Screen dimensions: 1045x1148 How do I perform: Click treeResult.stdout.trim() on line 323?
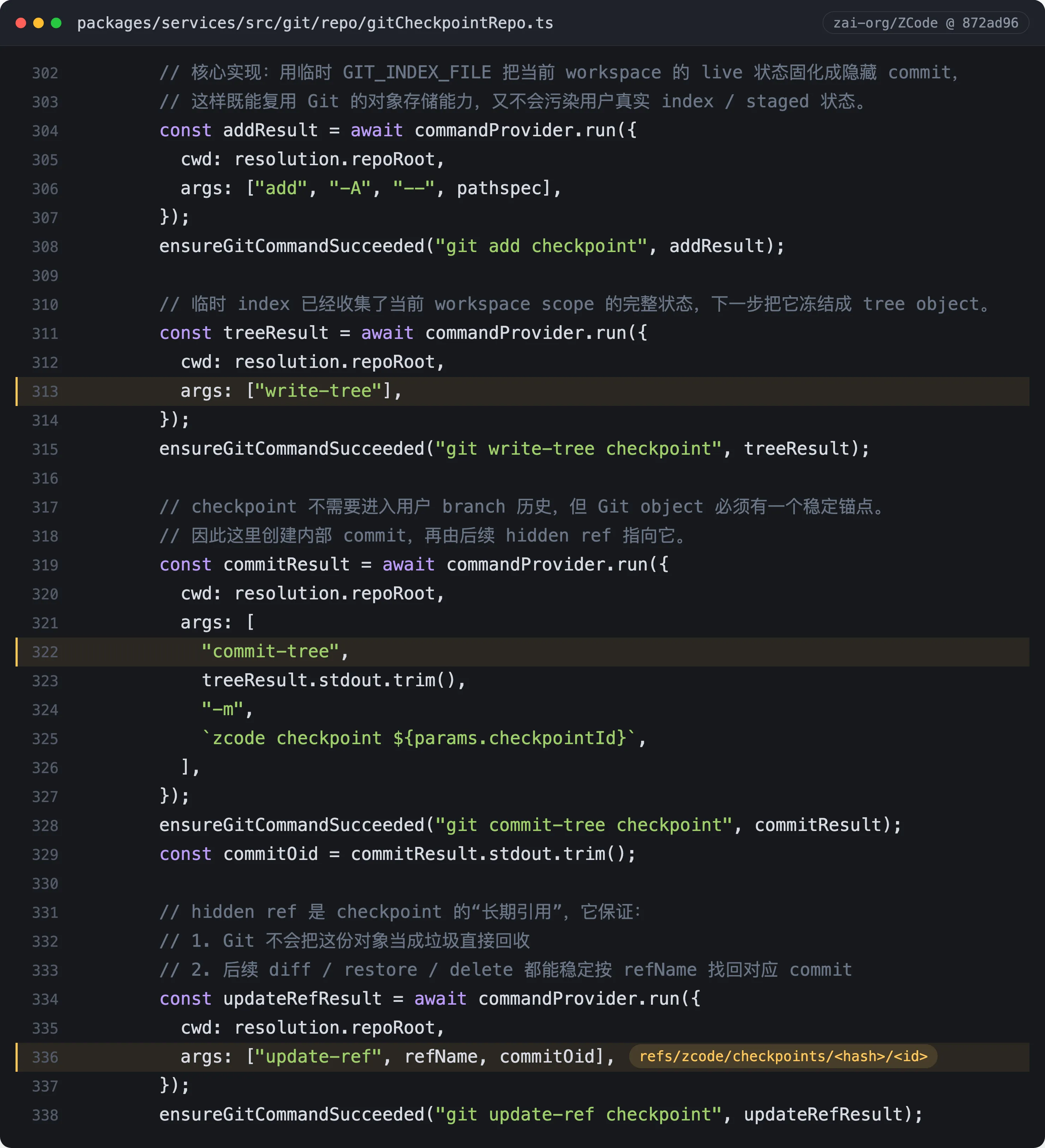329,680
